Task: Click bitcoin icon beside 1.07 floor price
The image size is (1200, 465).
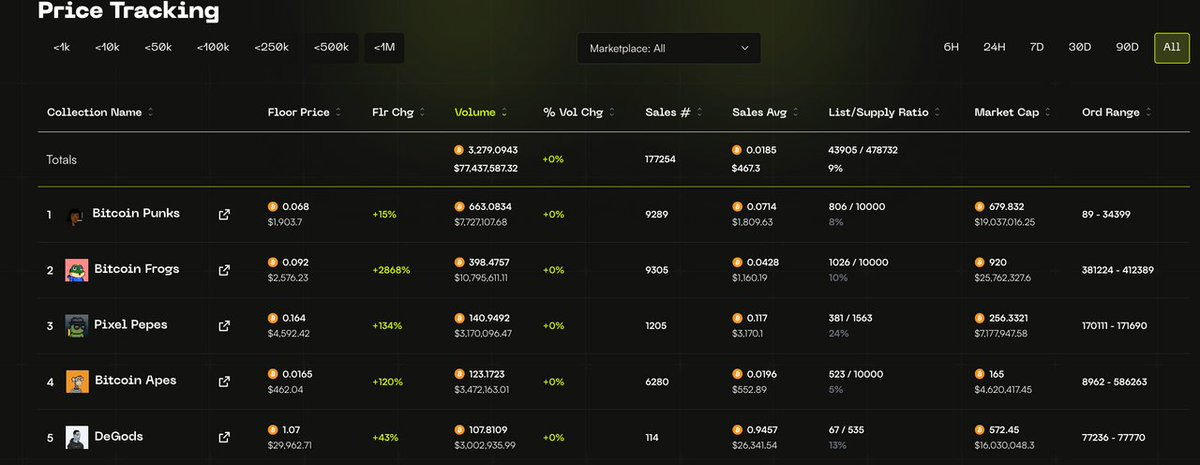Action: pyautogui.click(x=273, y=429)
